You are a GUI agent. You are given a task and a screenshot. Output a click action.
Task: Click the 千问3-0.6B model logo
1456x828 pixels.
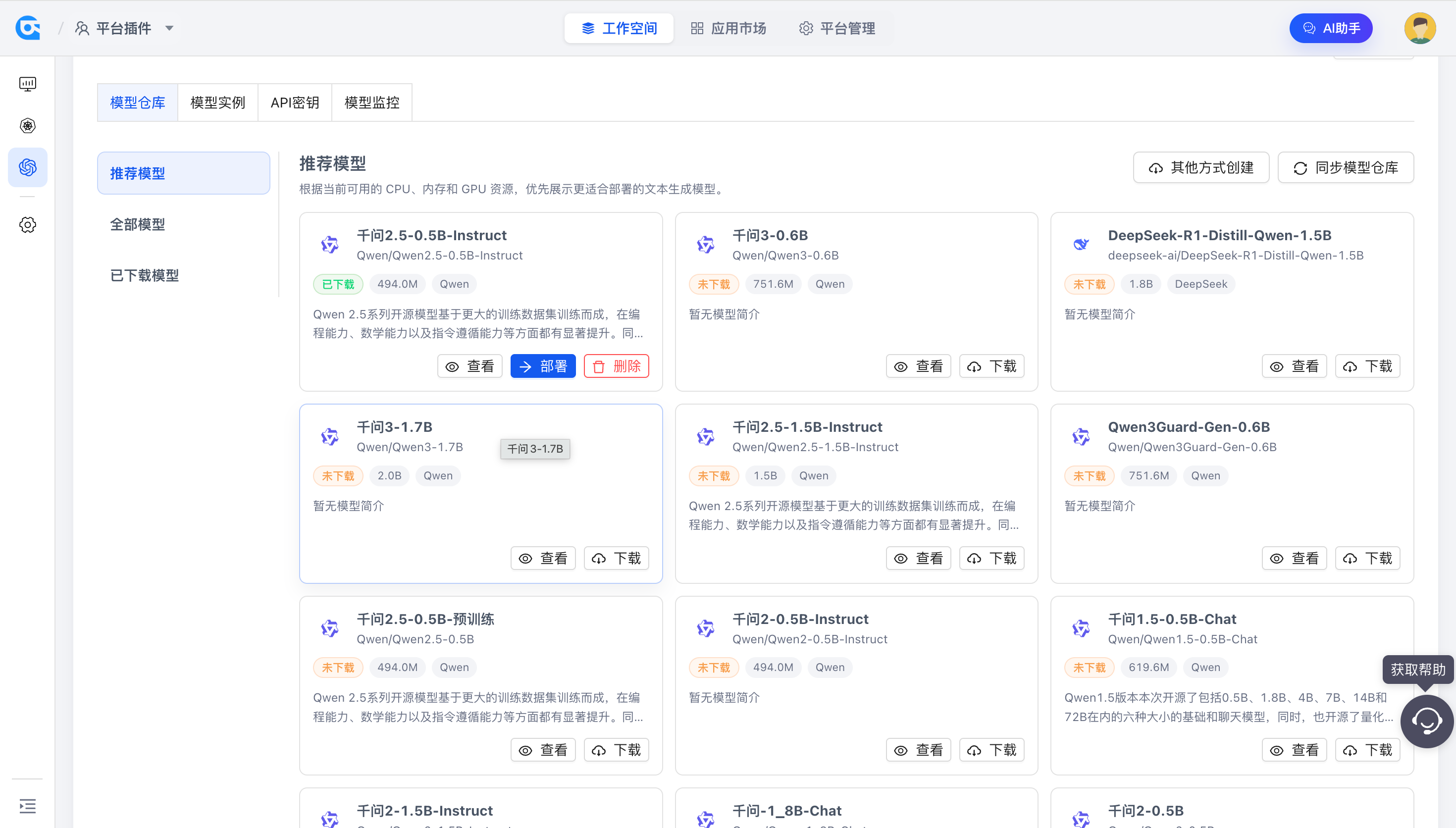[706, 245]
